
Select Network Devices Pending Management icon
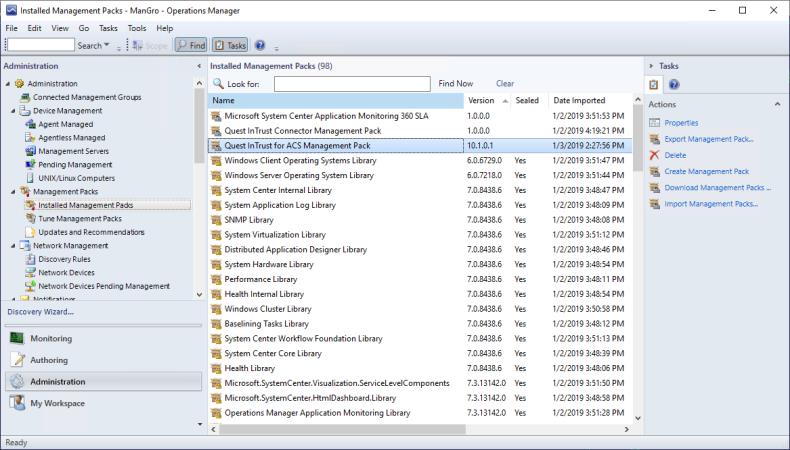30,286
